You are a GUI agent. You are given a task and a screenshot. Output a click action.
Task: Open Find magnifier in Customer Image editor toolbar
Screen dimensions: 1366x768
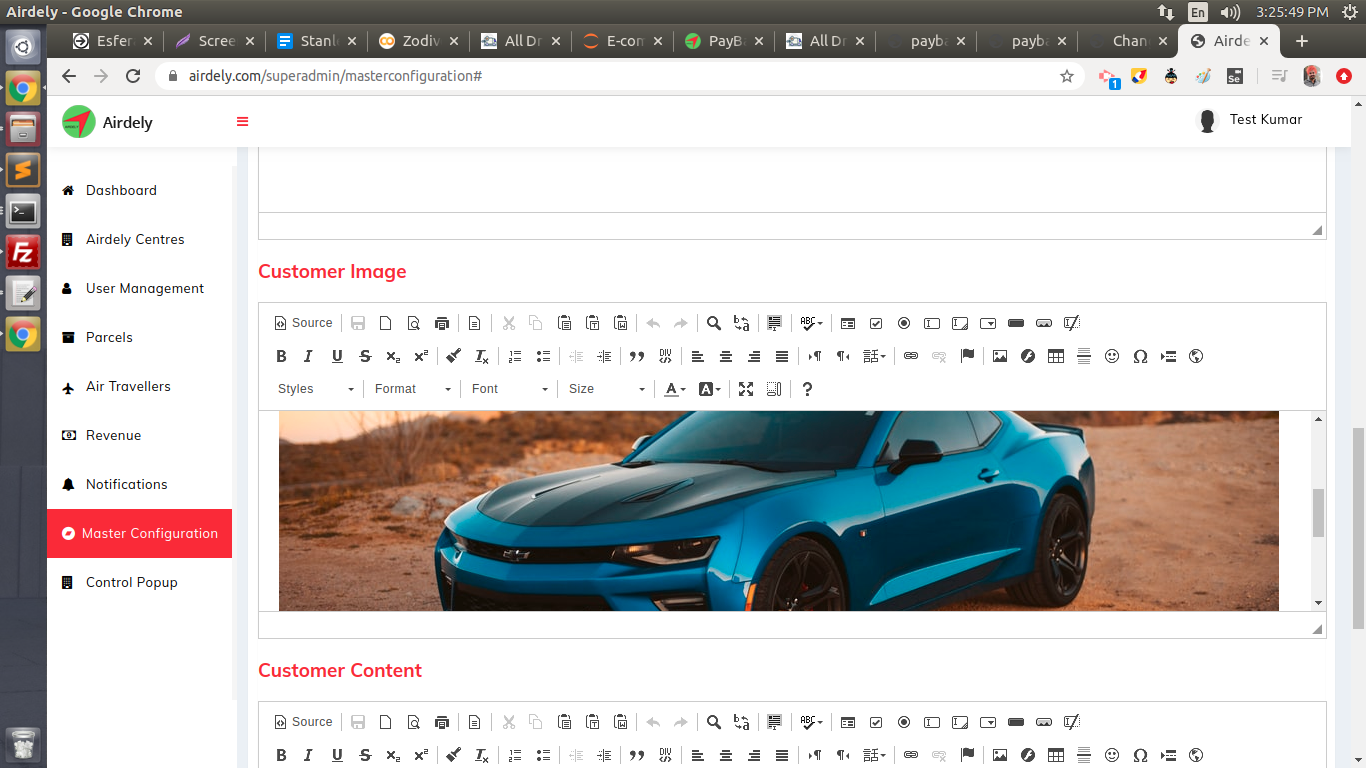713,323
